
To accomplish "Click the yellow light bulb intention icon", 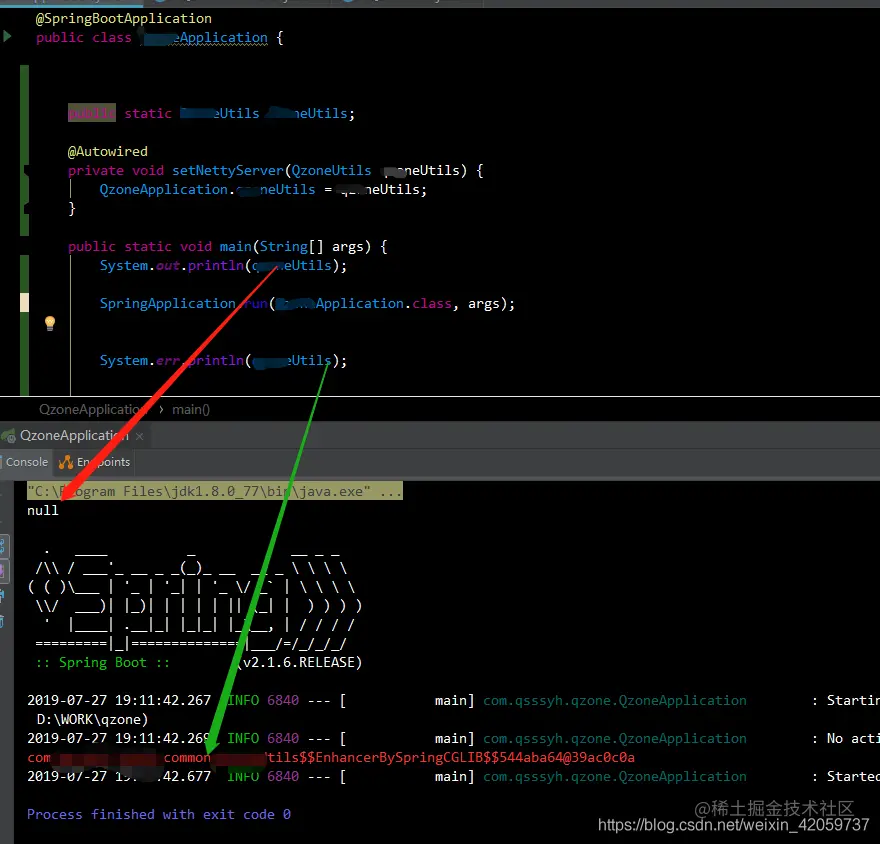I will tap(50, 323).
